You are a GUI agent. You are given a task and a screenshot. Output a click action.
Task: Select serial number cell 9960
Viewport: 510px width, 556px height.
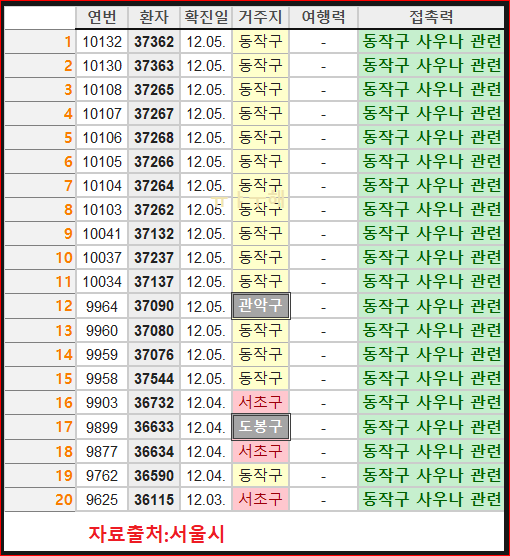(x=102, y=331)
